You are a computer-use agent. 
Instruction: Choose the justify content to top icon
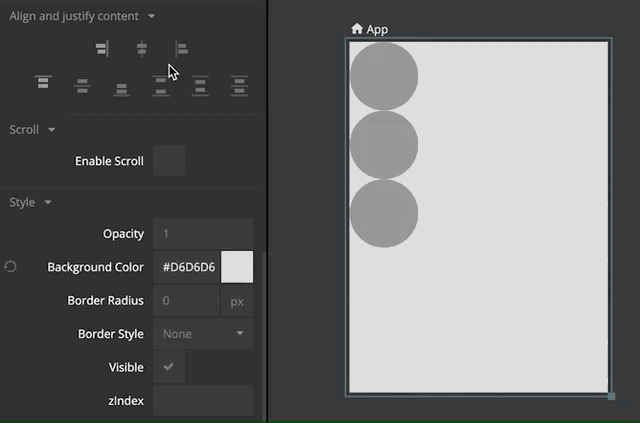pos(42,84)
